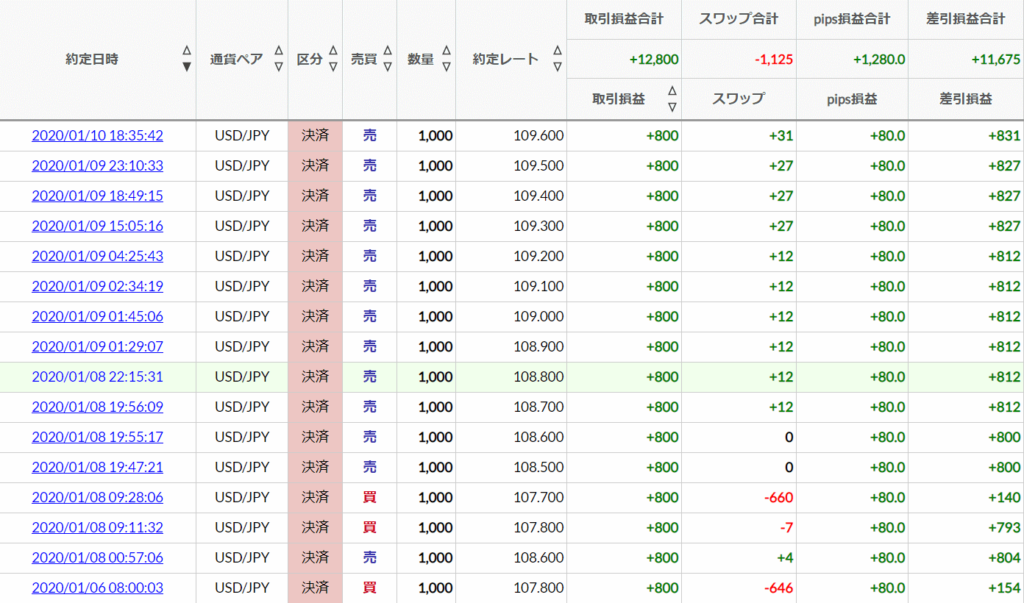
Task: Click the pips損益 sub-header label
Action: 852,99
